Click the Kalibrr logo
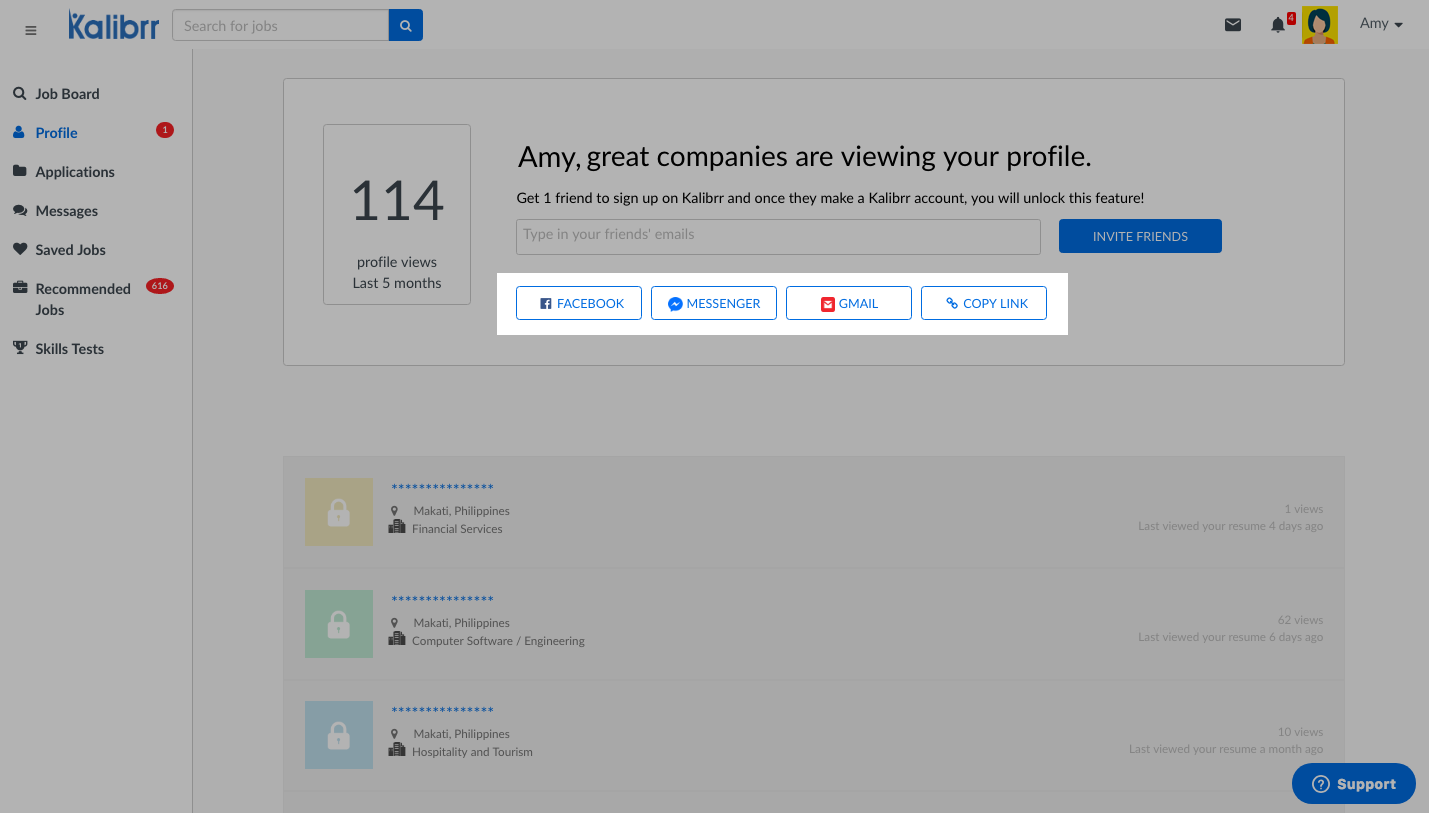Screen dimensions: 1429x813 pyautogui.click(x=113, y=26)
